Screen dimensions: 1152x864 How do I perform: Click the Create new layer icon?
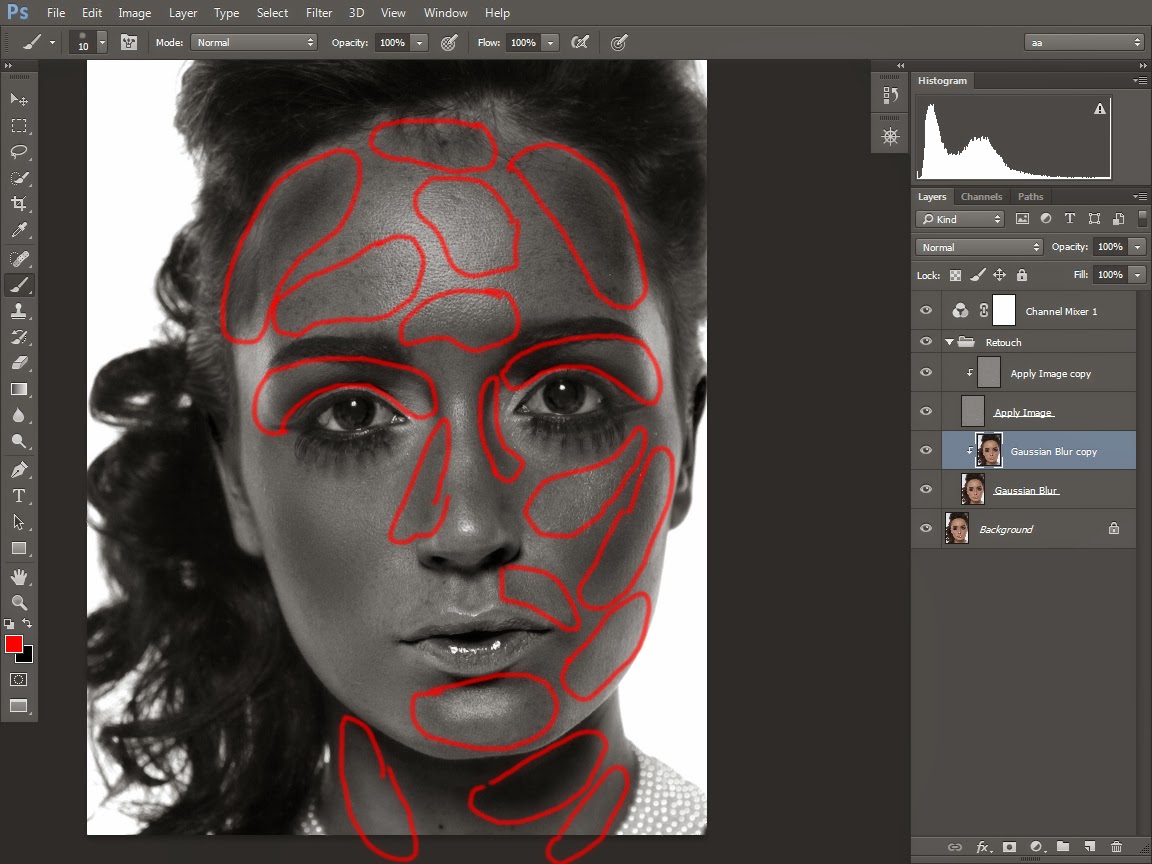pyautogui.click(x=1090, y=847)
